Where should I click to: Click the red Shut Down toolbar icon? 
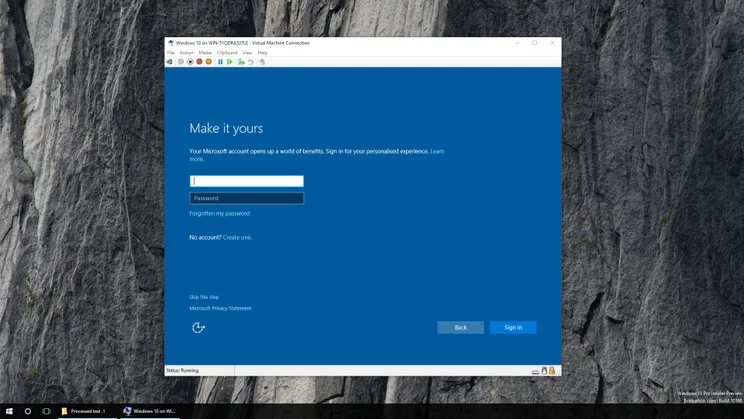pyautogui.click(x=199, y=62)
